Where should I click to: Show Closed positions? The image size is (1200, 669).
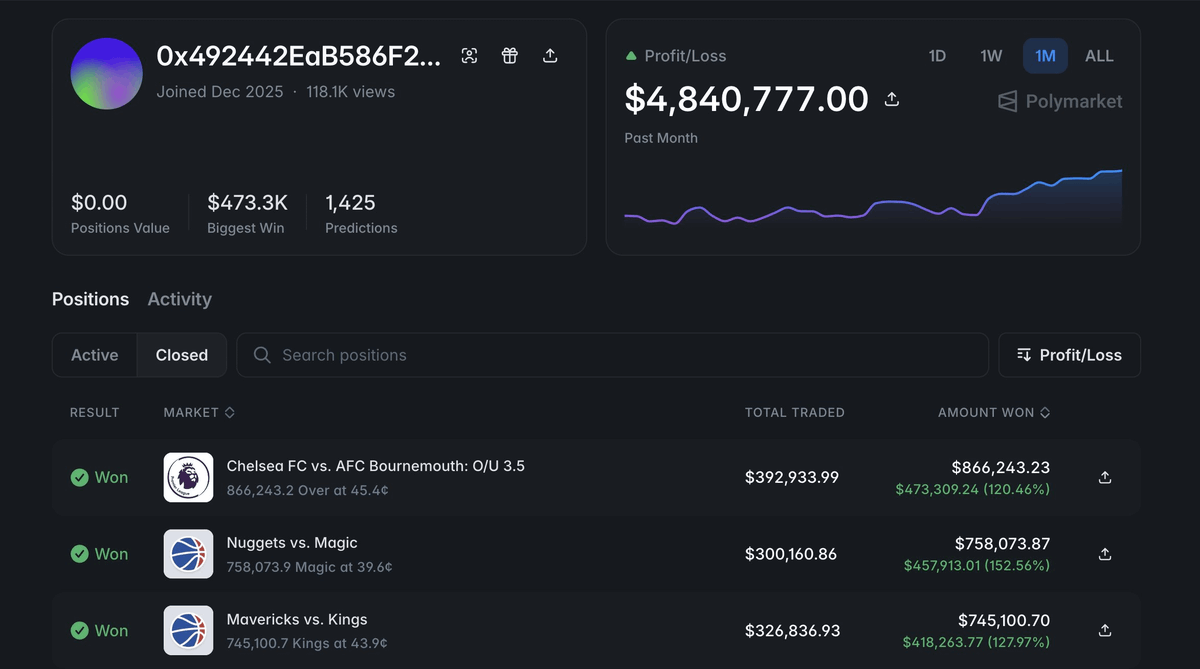[x=182, y=355]
